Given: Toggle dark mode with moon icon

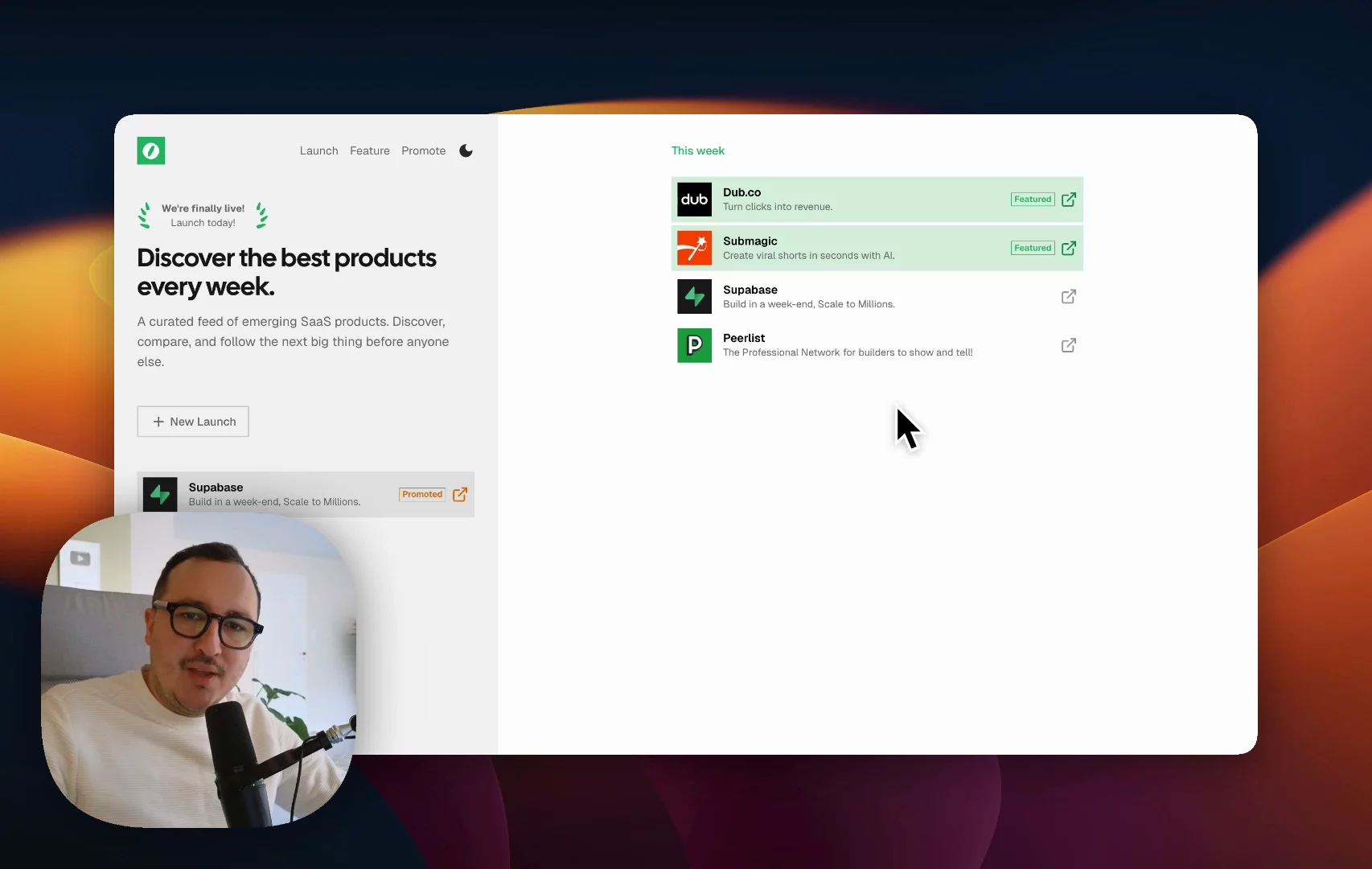Looking at the screenshot, I should click(466, 150).
